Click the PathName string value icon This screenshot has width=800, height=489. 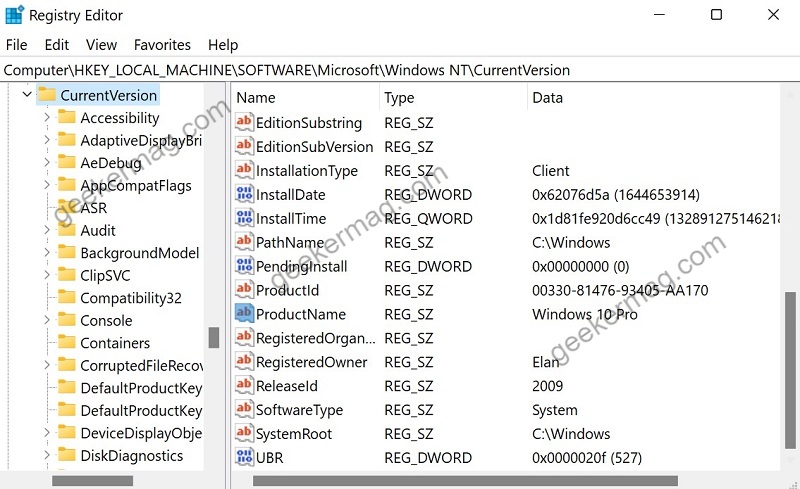[244, 242]
